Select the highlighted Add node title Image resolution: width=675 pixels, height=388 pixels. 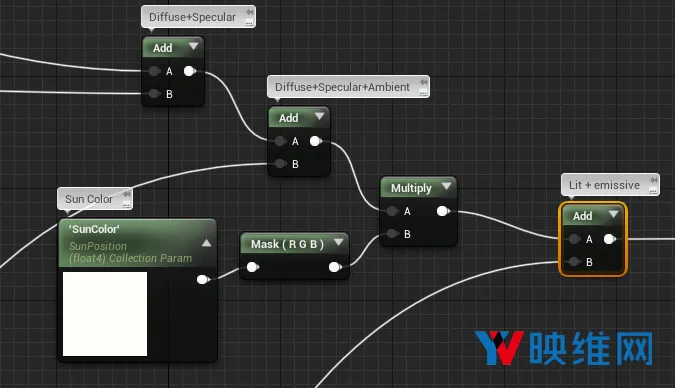pyautogui.click(x=582, y=216)
